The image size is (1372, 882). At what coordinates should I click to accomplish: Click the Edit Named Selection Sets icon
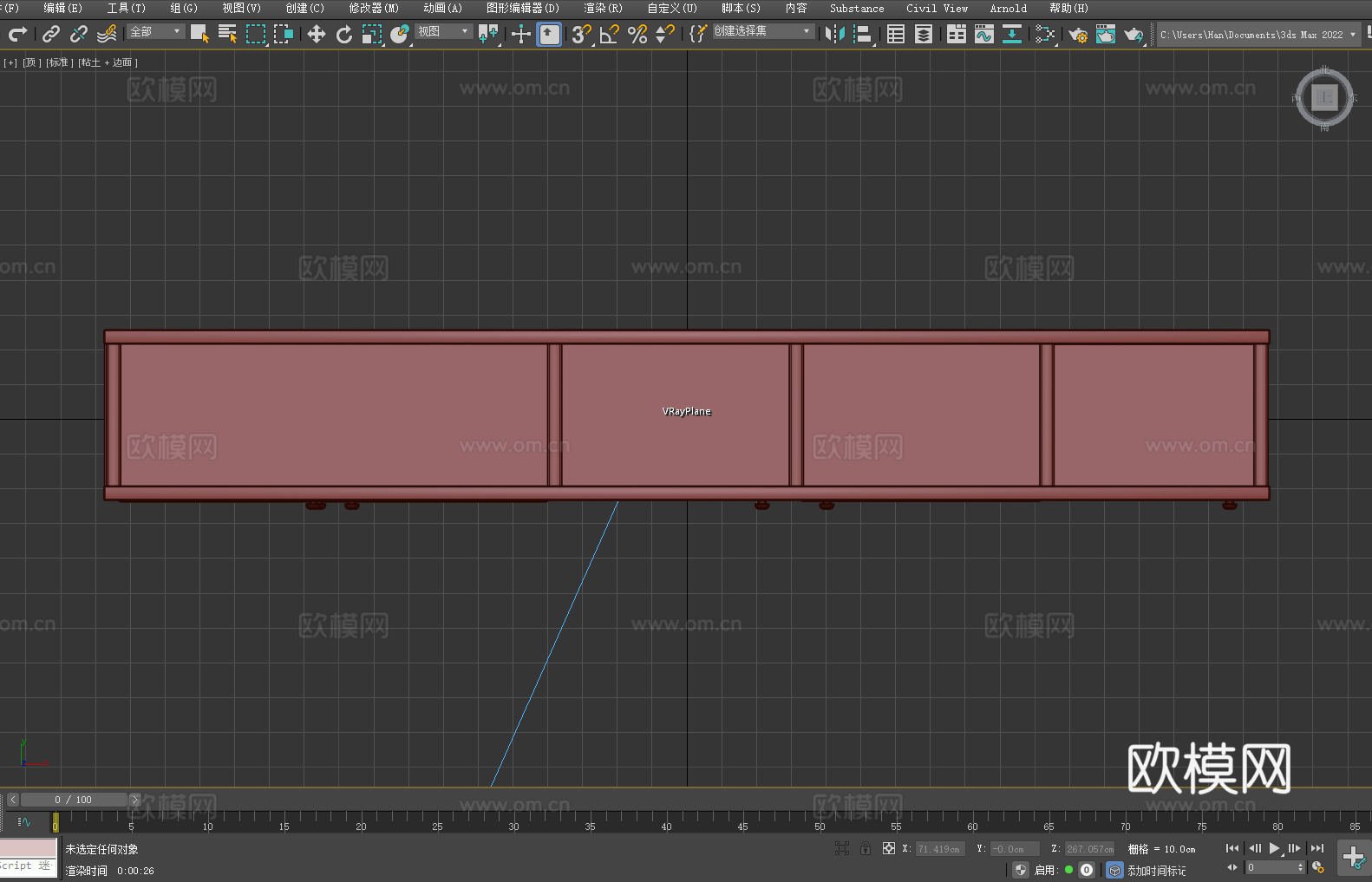697,34
